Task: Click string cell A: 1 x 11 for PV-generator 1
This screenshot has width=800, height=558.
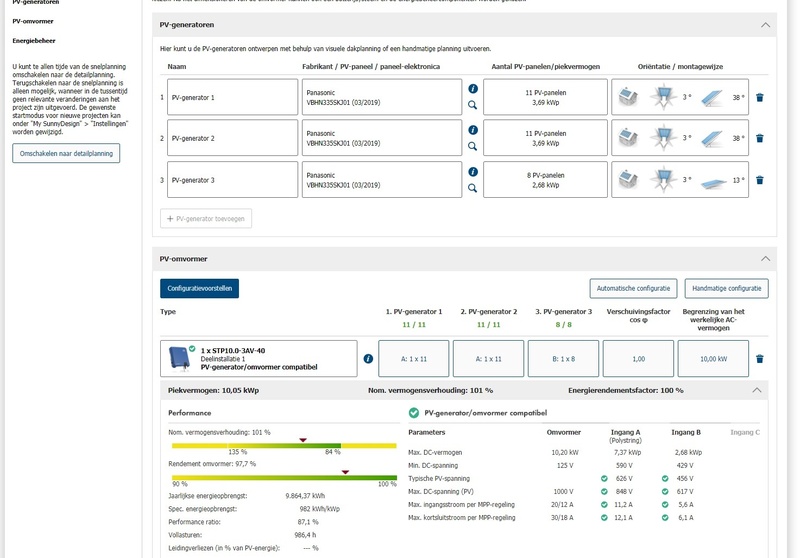Action: tap(414, 359)
